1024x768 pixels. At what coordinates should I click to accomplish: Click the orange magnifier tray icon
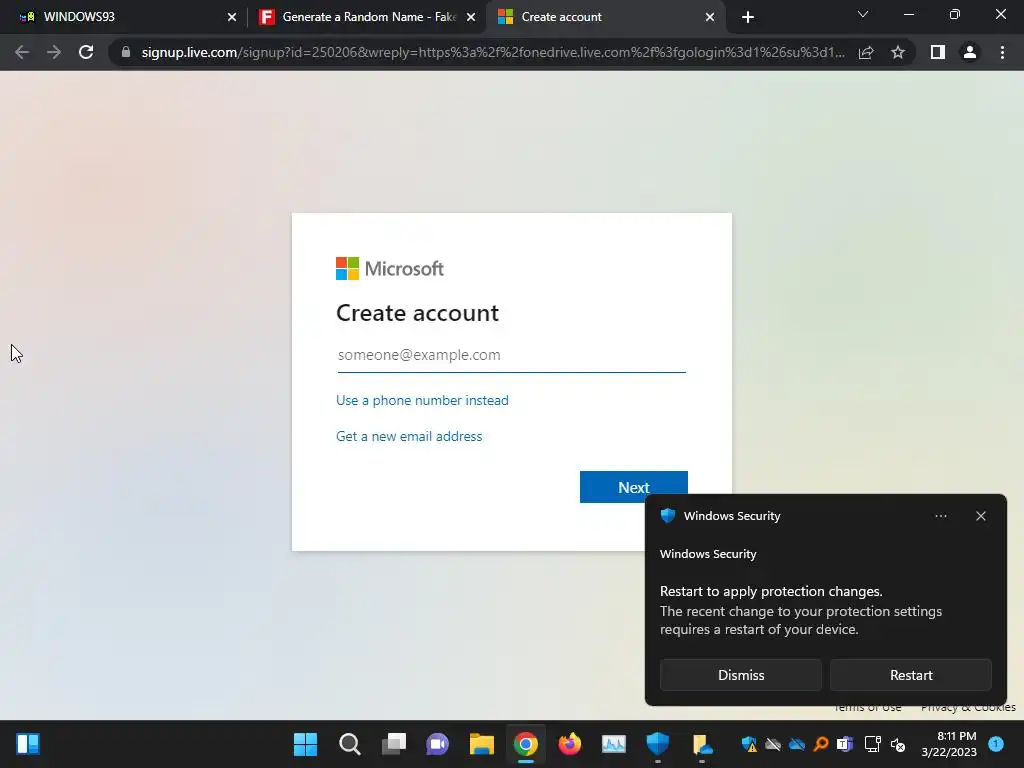point(821,744)
